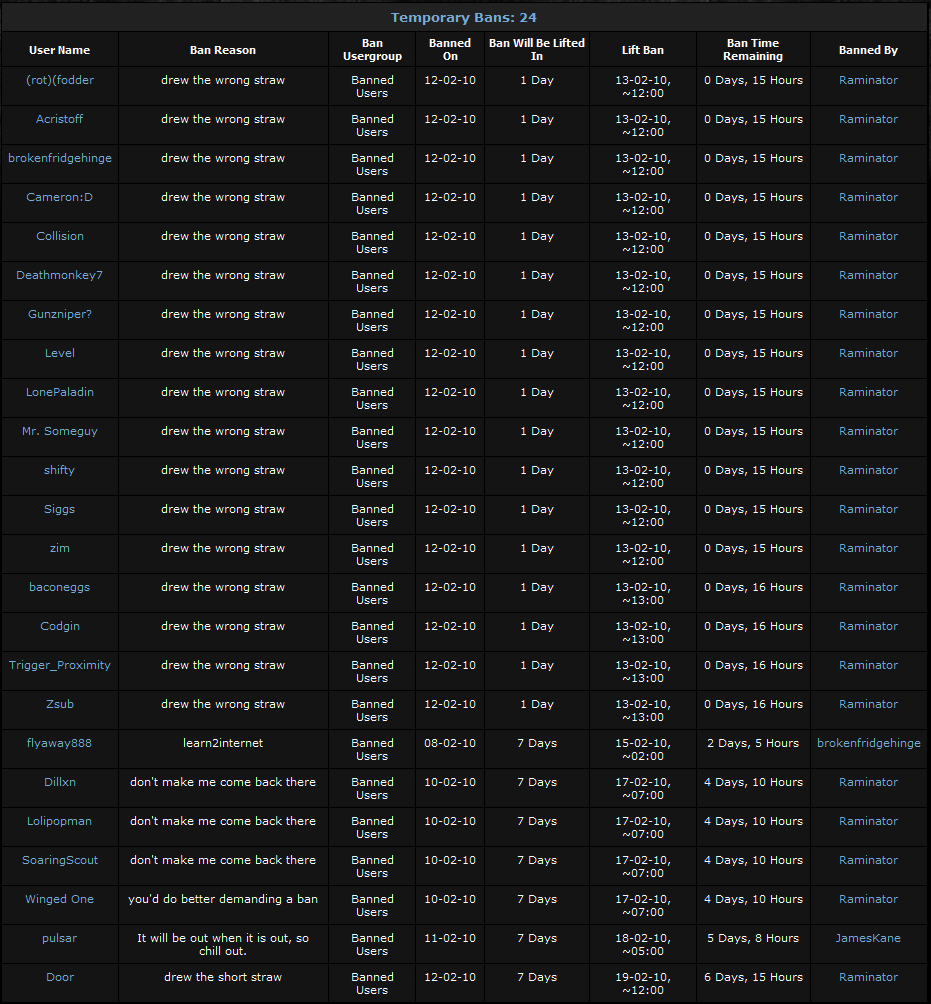Image resolution: width=931 pixels, height=1004 pixels.
Task: Click the Ban Reason column header
Action: coord(223,50)
